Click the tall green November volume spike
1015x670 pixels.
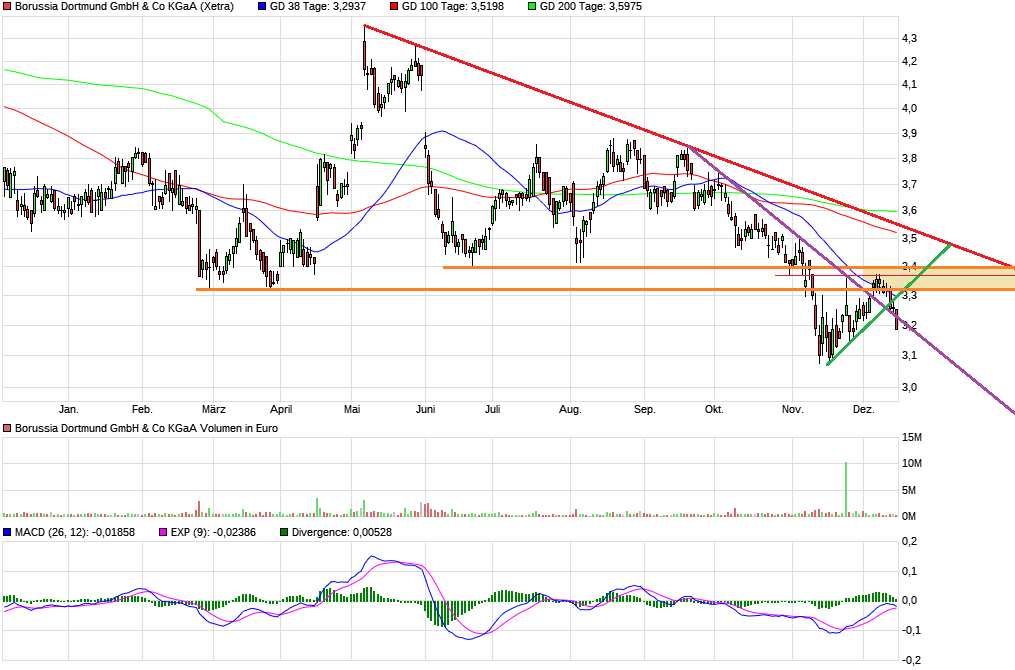point(845,489)
